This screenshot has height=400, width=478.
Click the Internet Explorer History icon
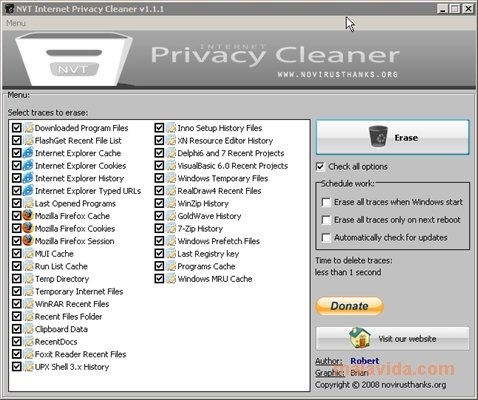[x=28, y=178]
